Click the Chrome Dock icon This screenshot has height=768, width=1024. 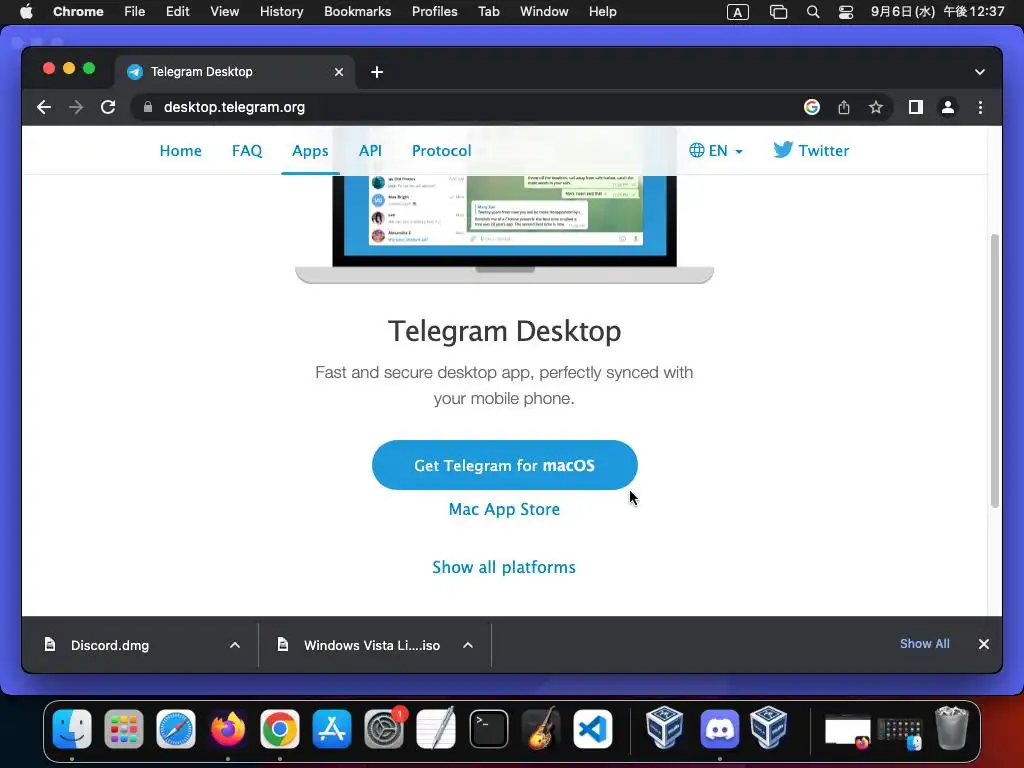pyautogui.click(x=280, y=729)
